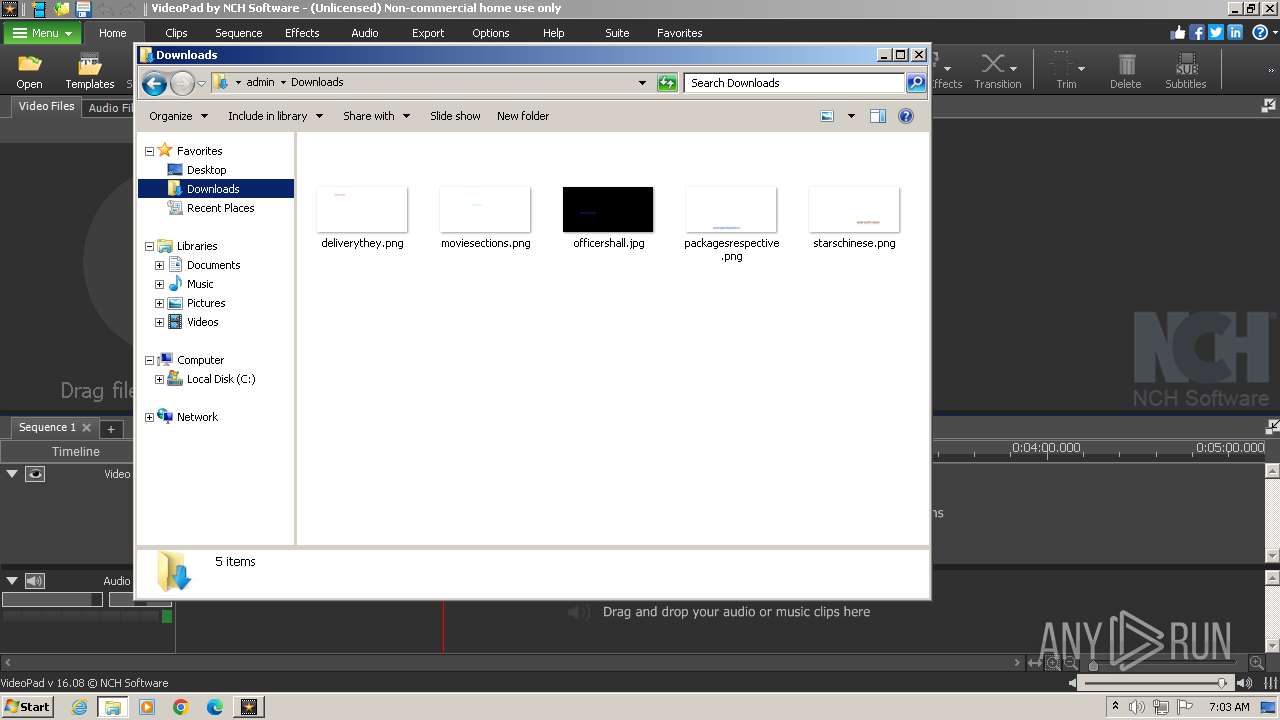Click the refresh button next to address bar
Image resolution: width=1280 pixels, height=720 pixels.
click(x=667, y=83)
